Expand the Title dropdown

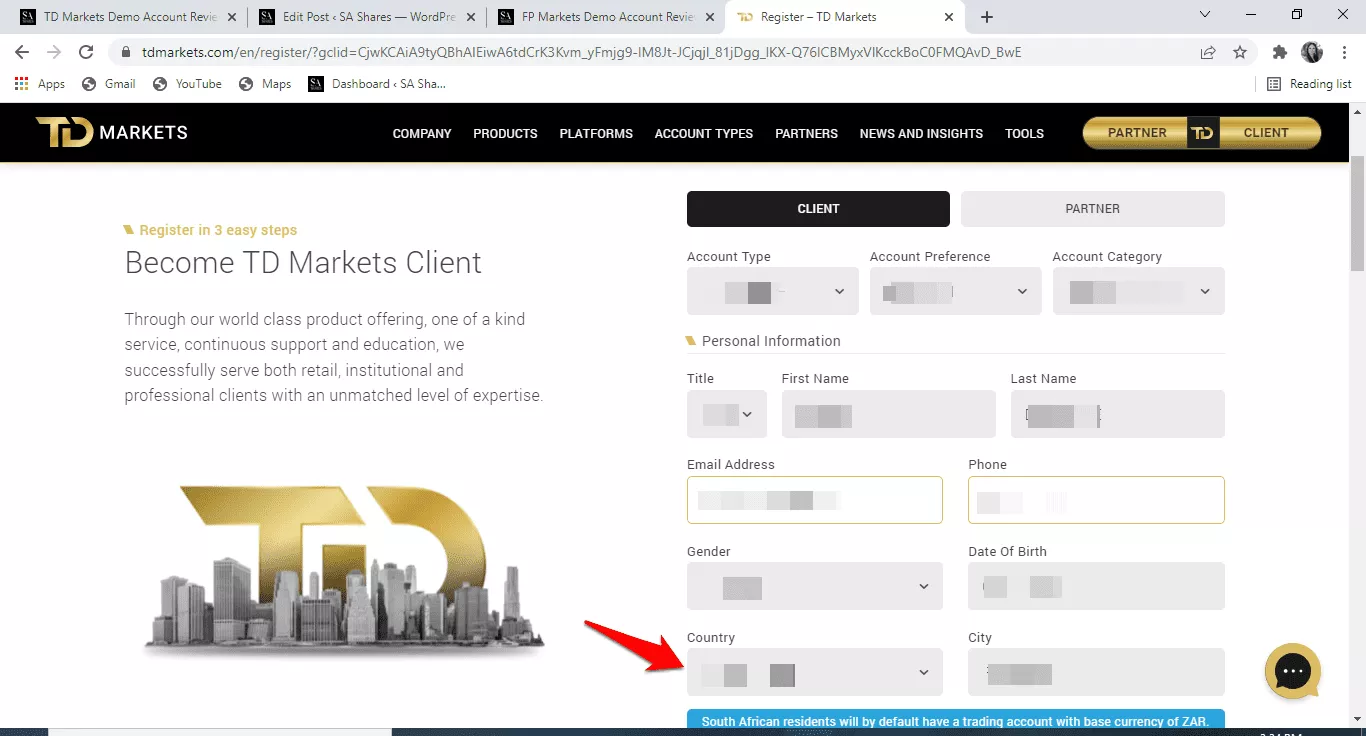[727, 414]
